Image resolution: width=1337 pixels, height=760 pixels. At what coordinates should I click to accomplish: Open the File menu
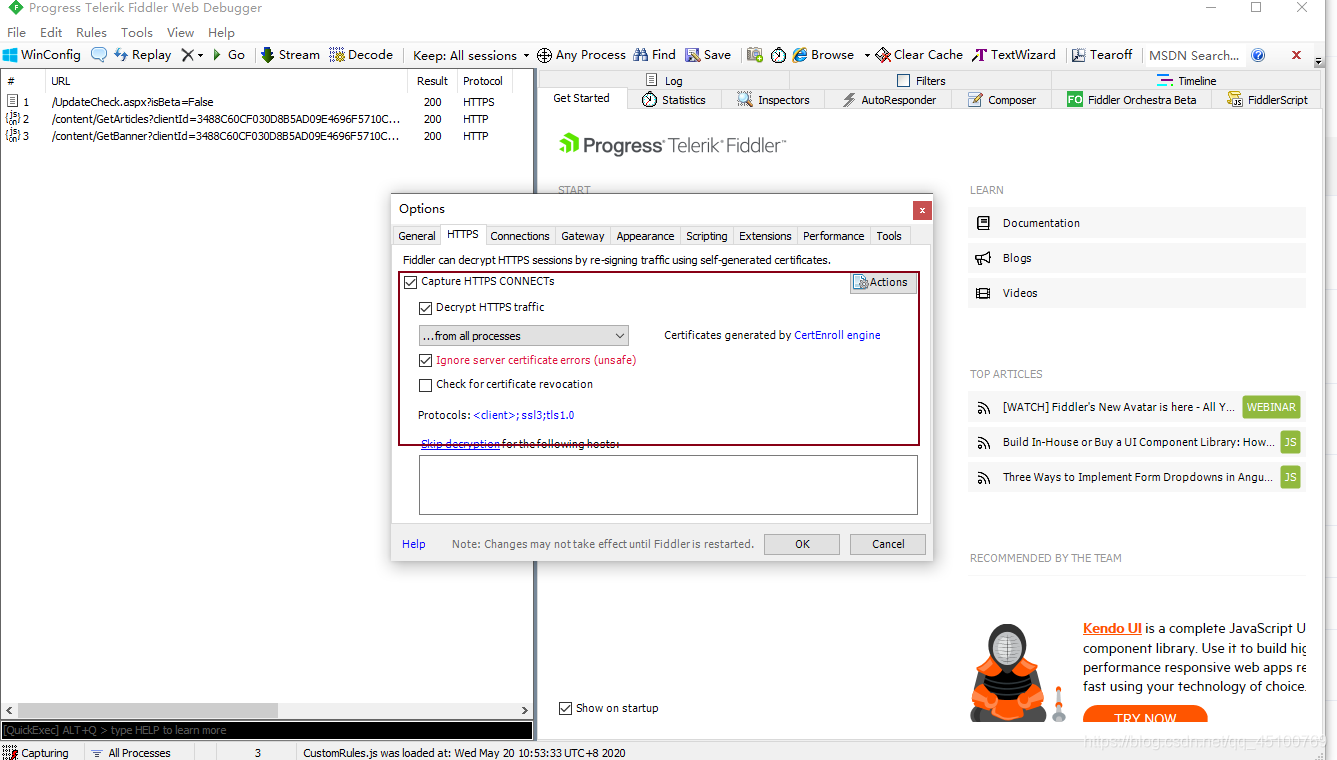click(x=16, y=32)
